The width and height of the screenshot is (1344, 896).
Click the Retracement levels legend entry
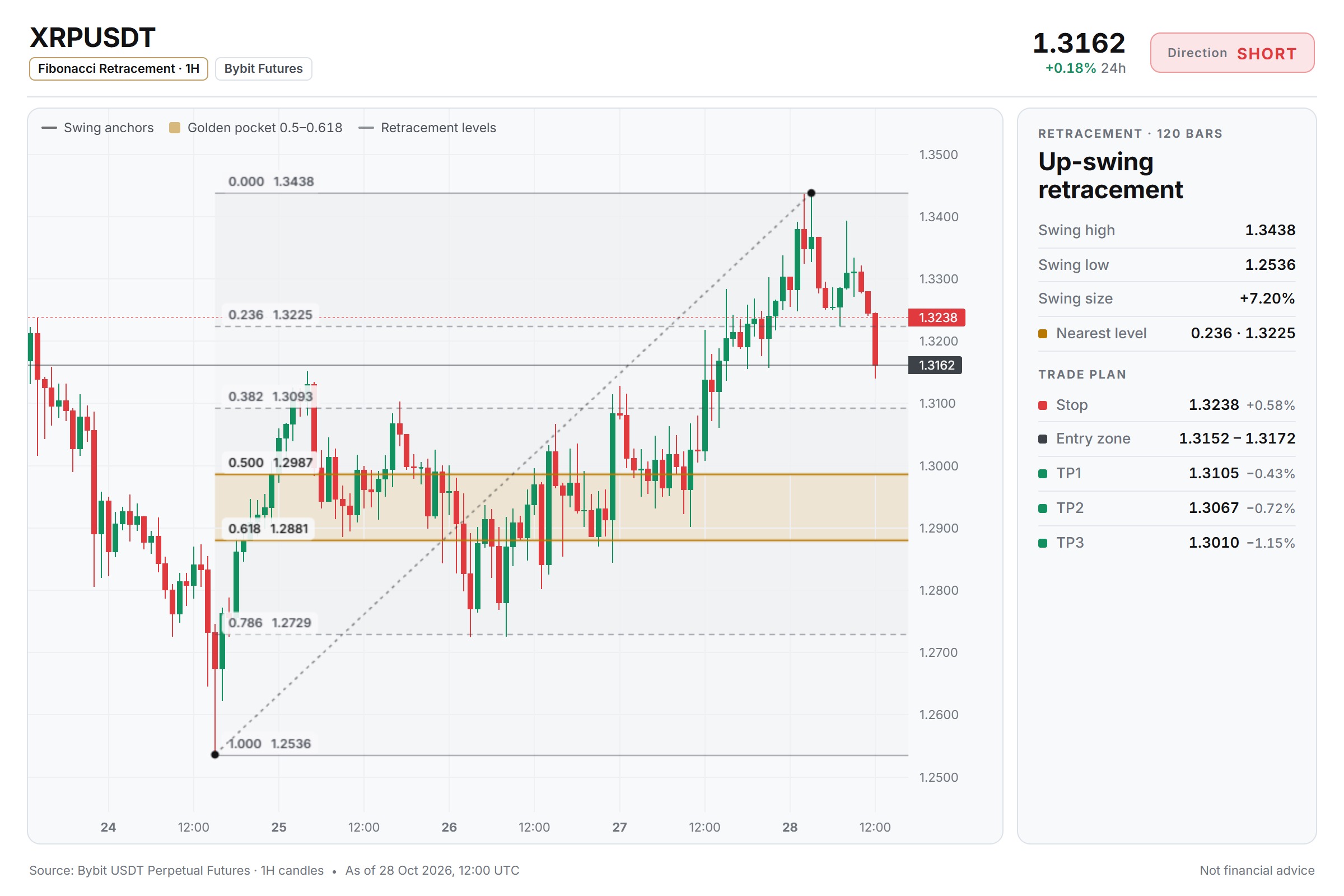click(427, 128)
